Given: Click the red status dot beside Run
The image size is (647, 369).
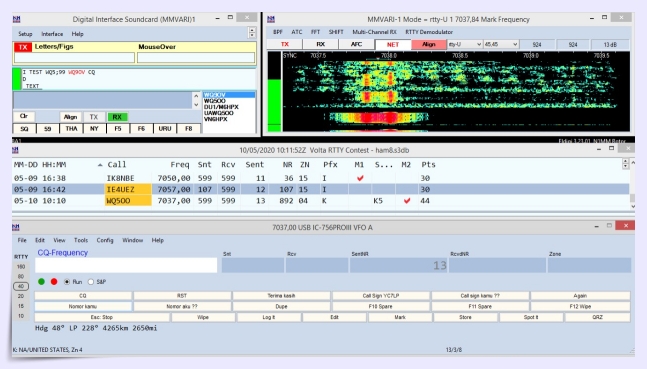Looking at the screenshot, I should pyautogui.click(x=54, y=281).
